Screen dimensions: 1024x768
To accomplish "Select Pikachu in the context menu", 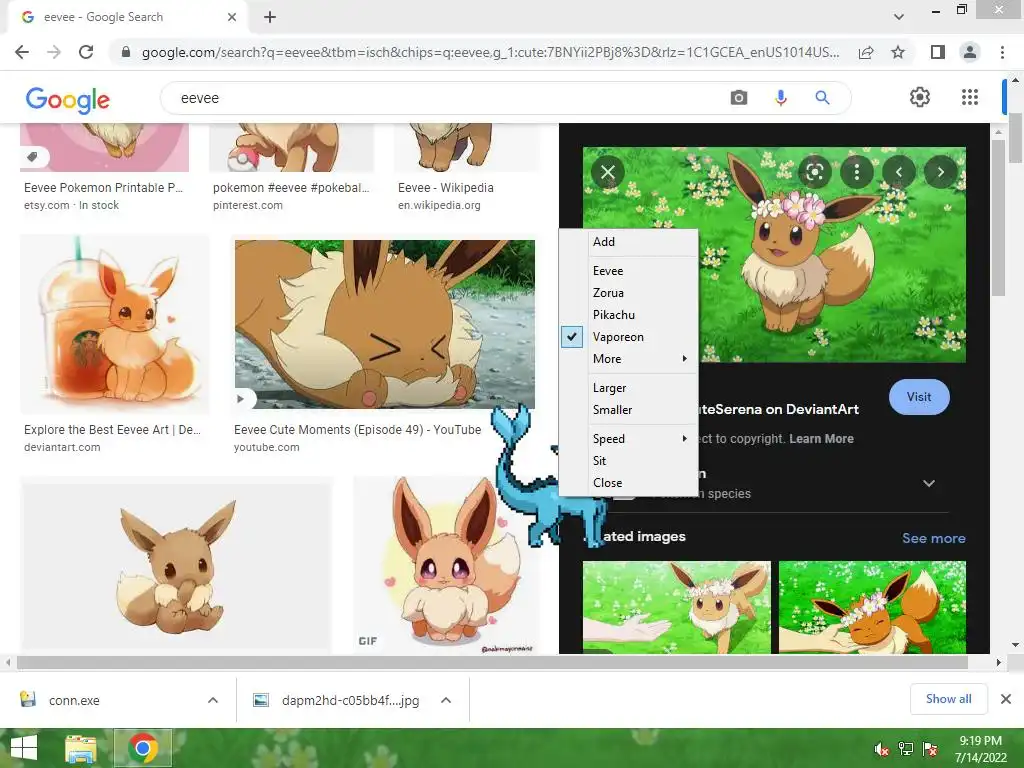I will click(629, 315).
